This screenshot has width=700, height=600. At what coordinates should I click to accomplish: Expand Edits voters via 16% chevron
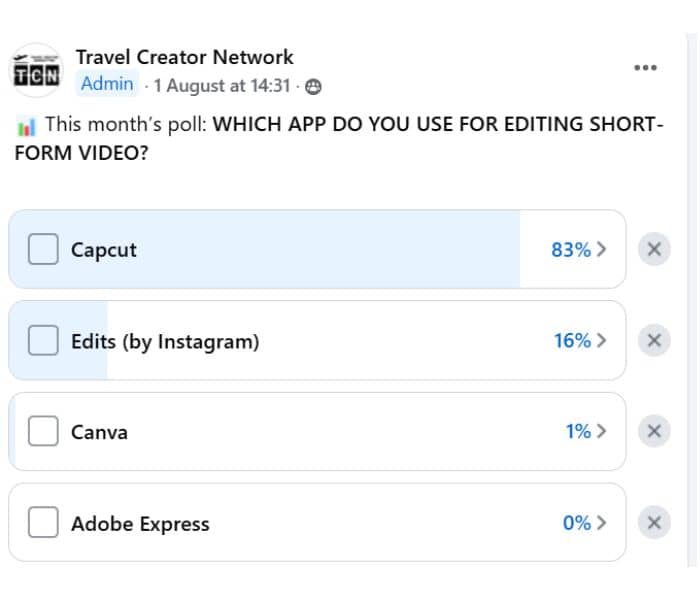(x=601, y=340)
